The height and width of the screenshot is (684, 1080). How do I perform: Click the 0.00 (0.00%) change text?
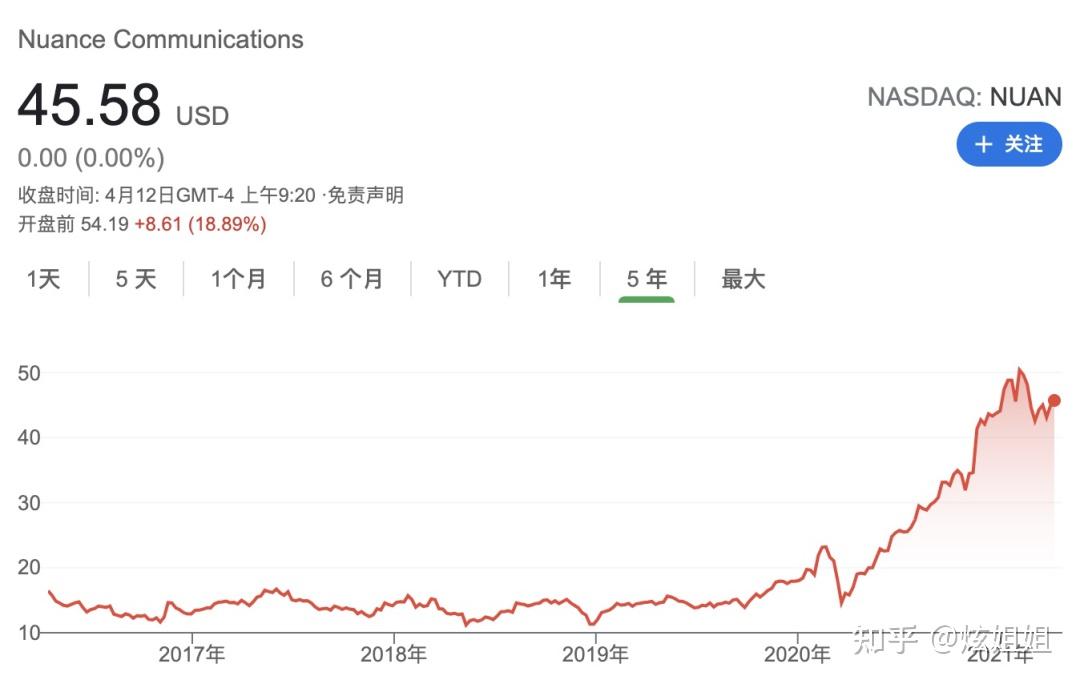tap(91, 158)
